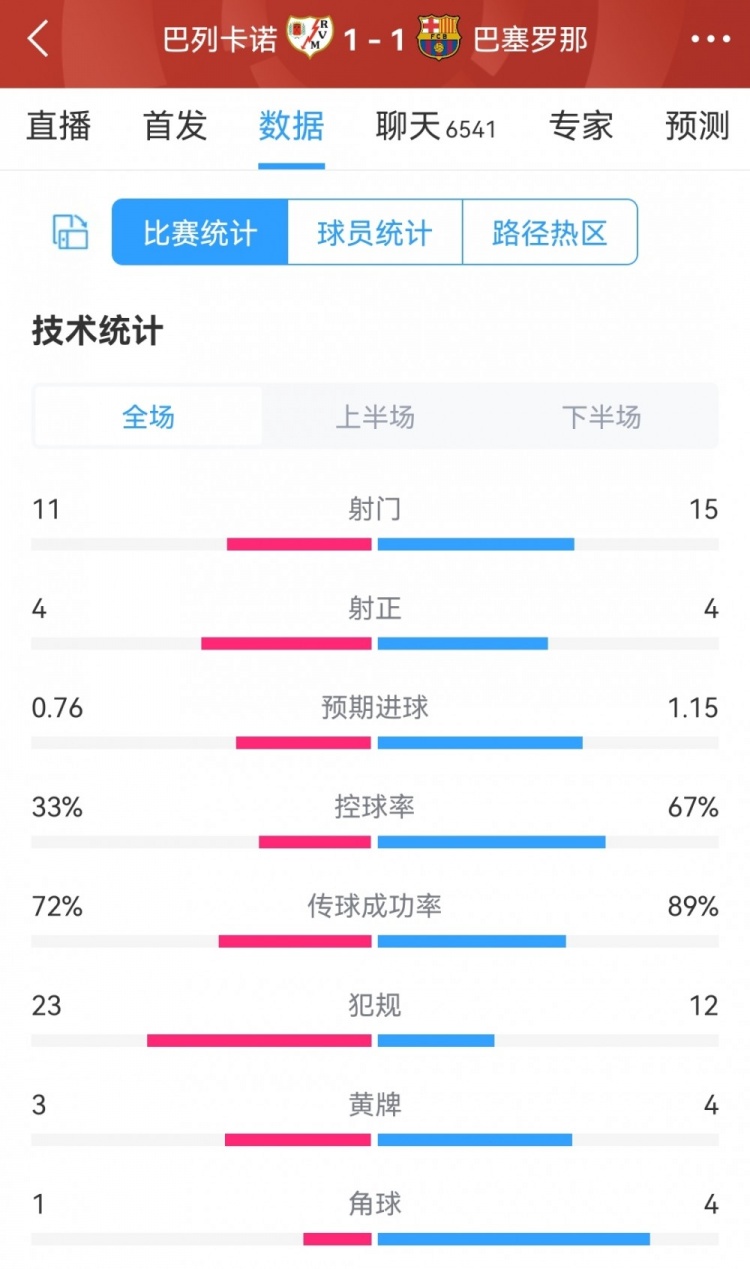
Task: Keep 全场 stats selected
Action: tap(148, 416)
